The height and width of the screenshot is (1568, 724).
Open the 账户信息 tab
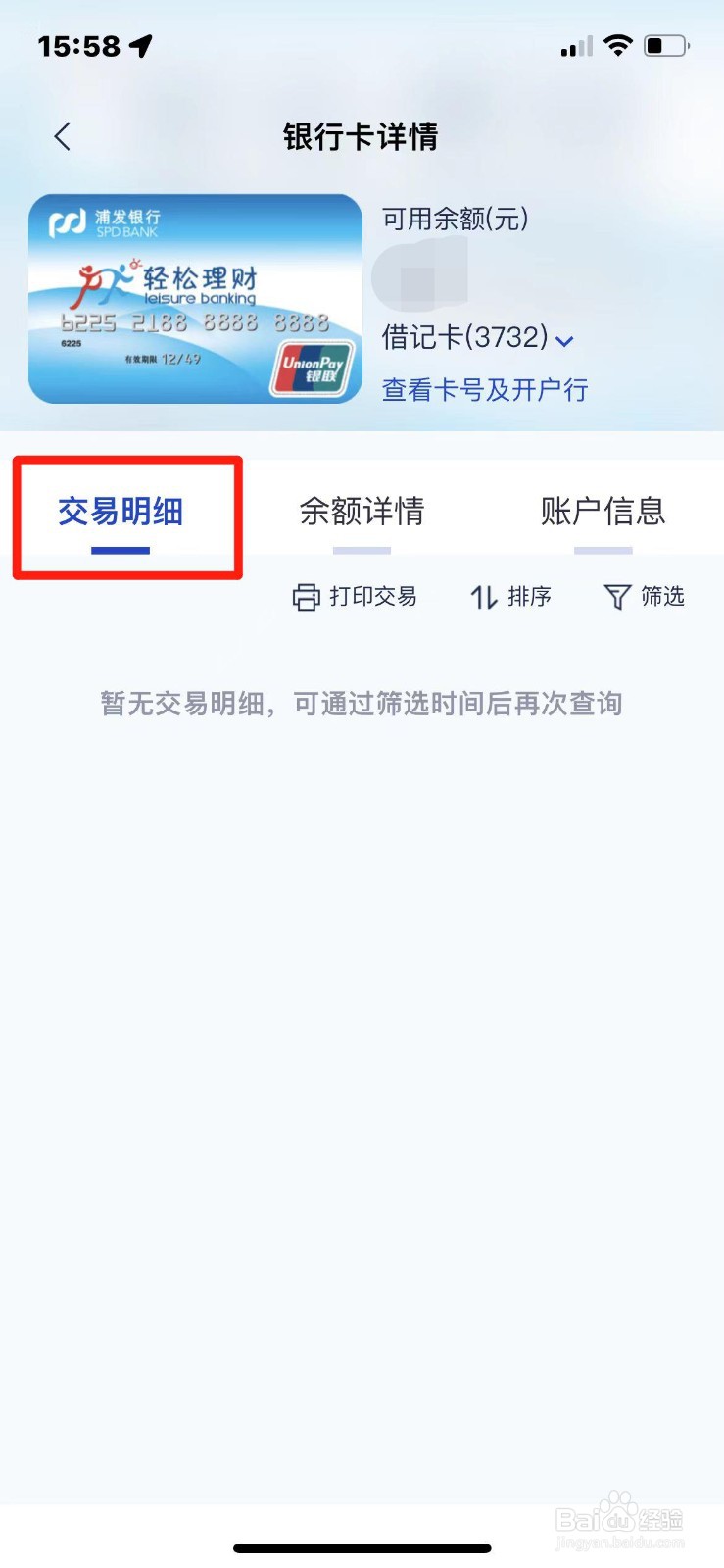pos(603,512)
